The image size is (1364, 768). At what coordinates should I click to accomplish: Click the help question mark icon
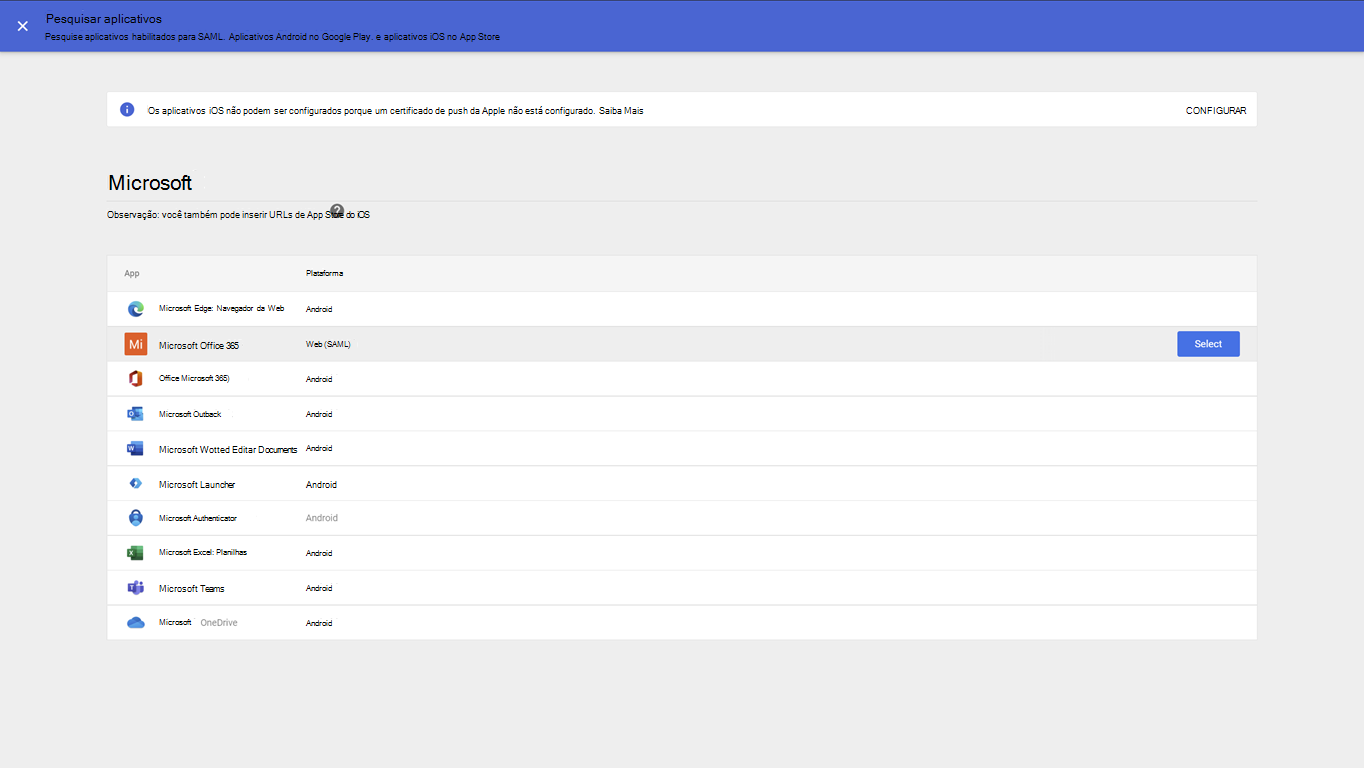[337, 210]
